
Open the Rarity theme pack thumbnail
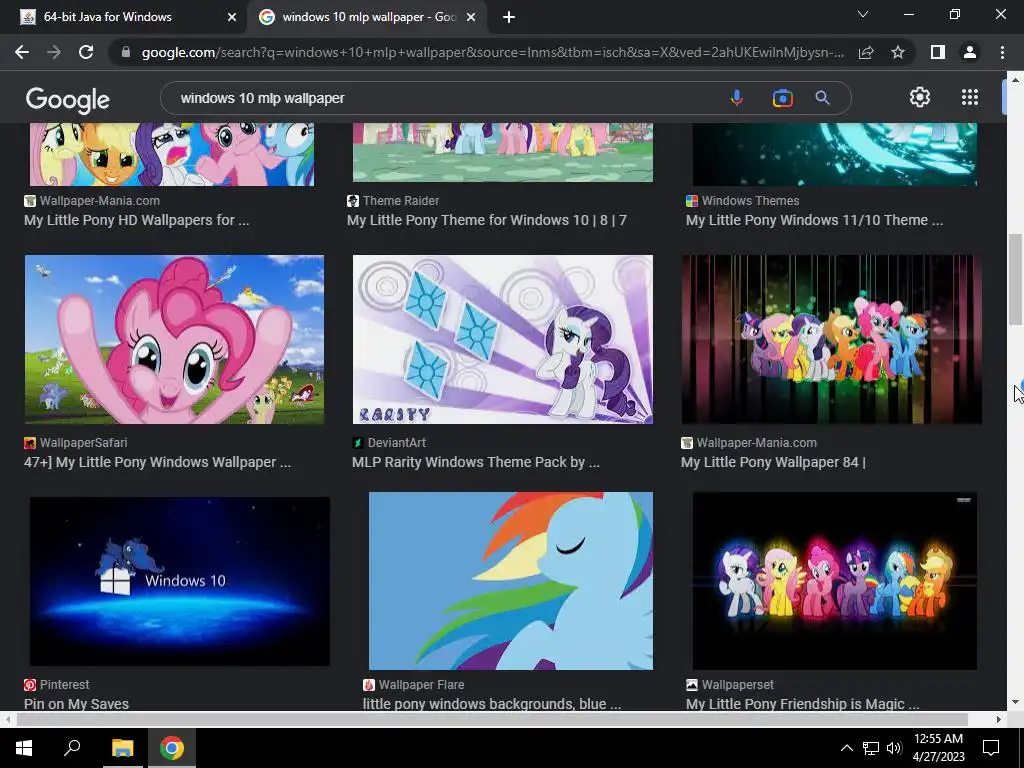(503, 340)
